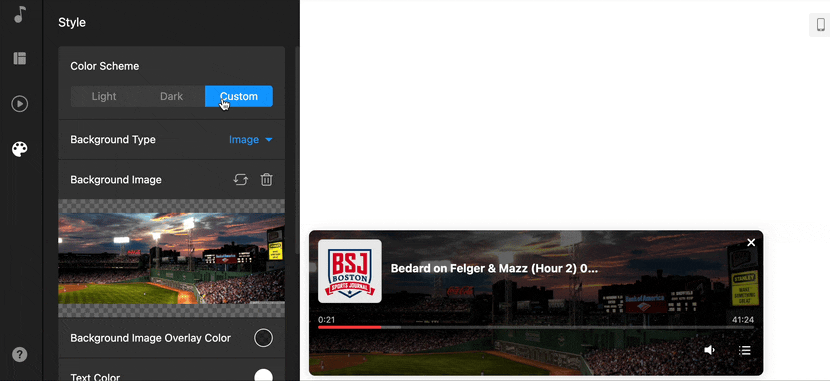Open the help question mark icon
This screenshot has width=830, height=381.
coord(20,354)
